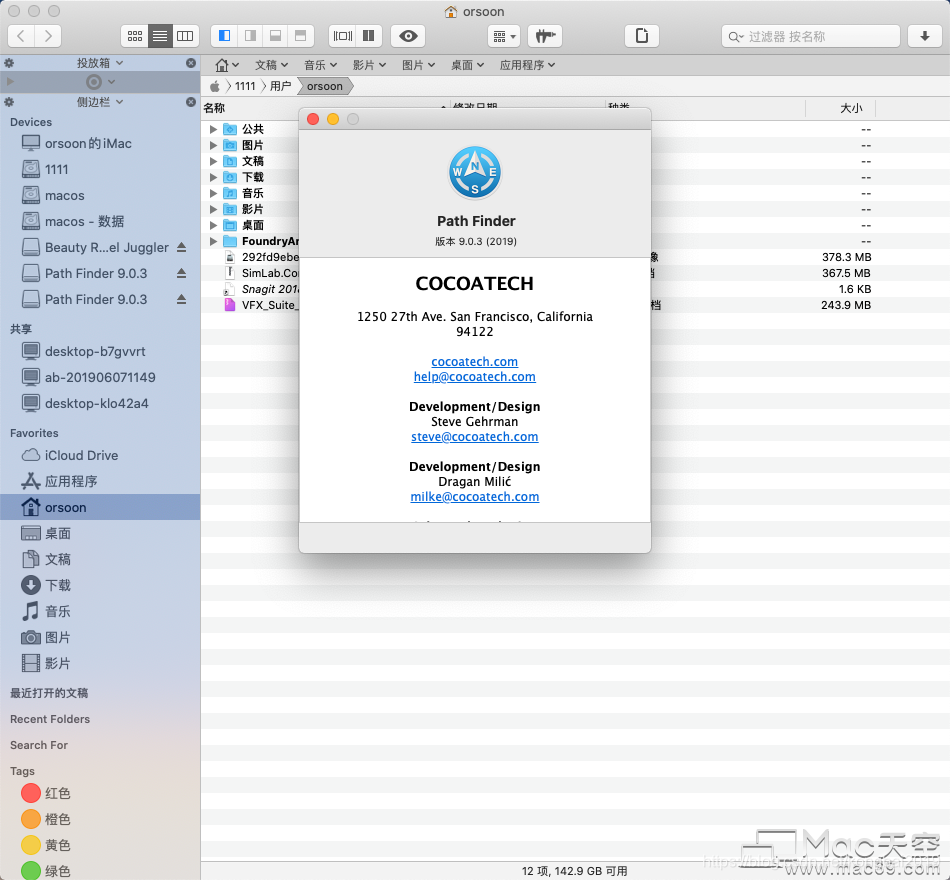Click the copy document toolbar icon

tap(642, 36)
